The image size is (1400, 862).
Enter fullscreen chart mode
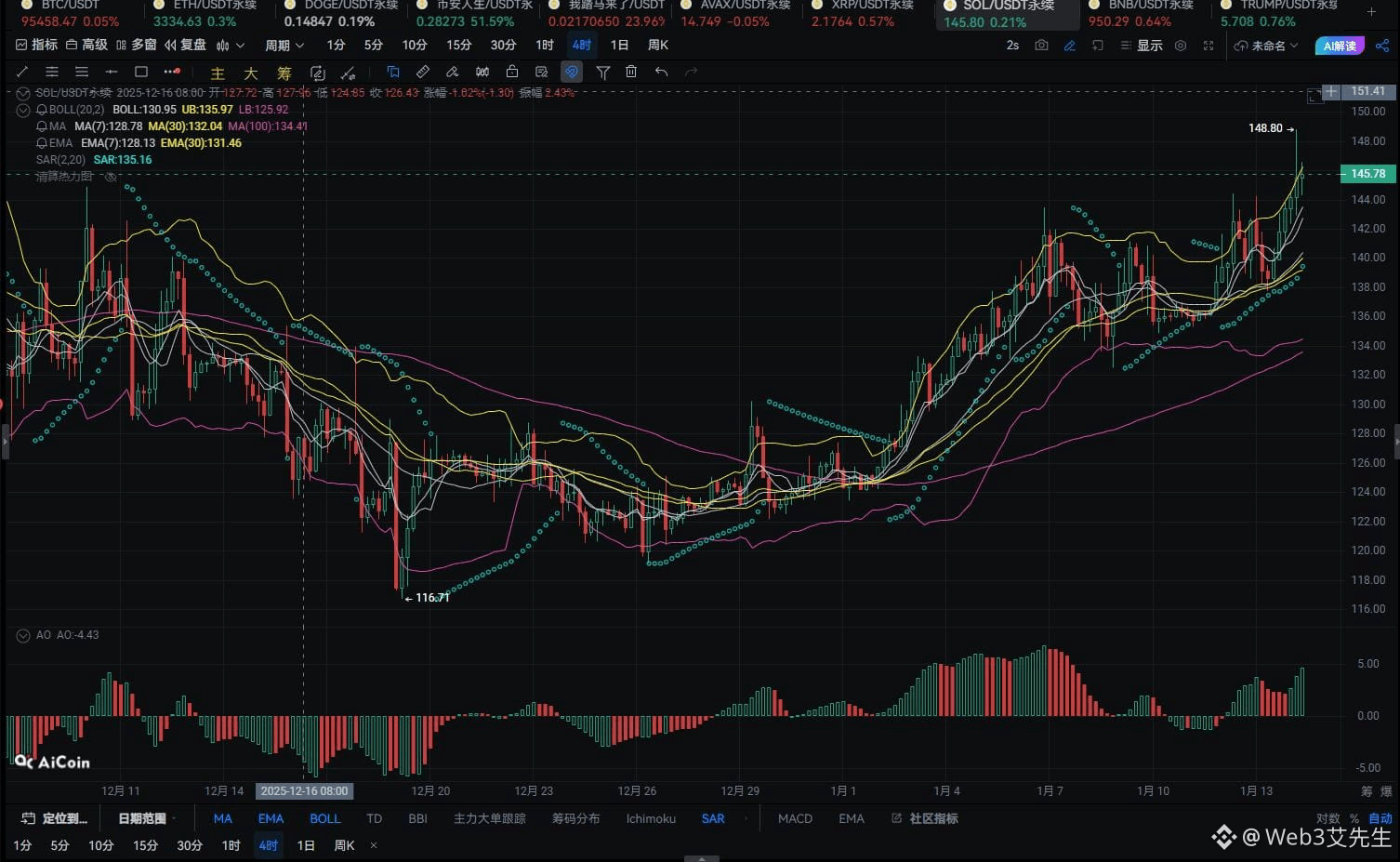(x=1208, y=45)
